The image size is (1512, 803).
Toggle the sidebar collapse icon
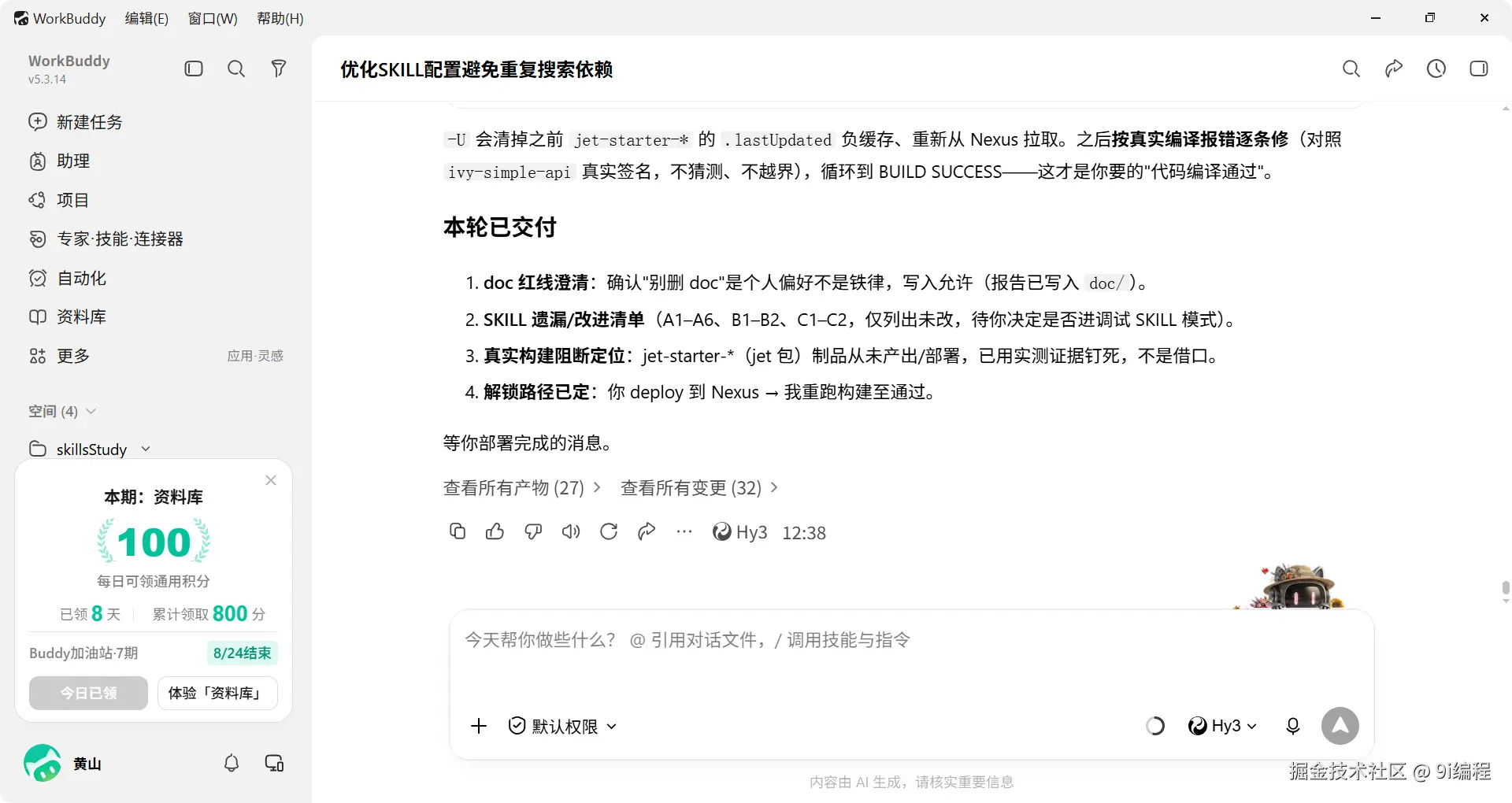pos(194,68)
